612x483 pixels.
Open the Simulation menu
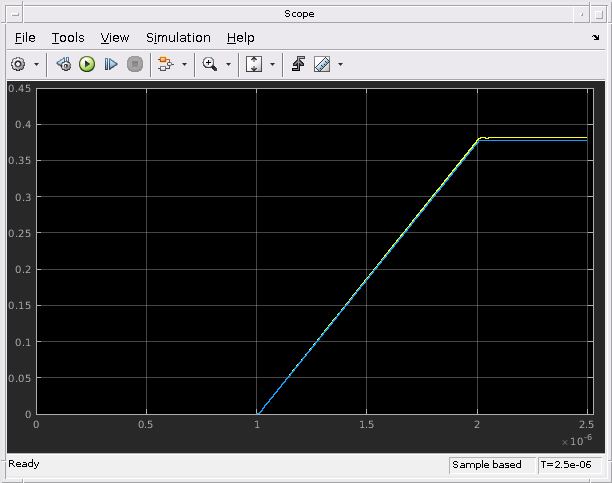[x=178, y=38]
